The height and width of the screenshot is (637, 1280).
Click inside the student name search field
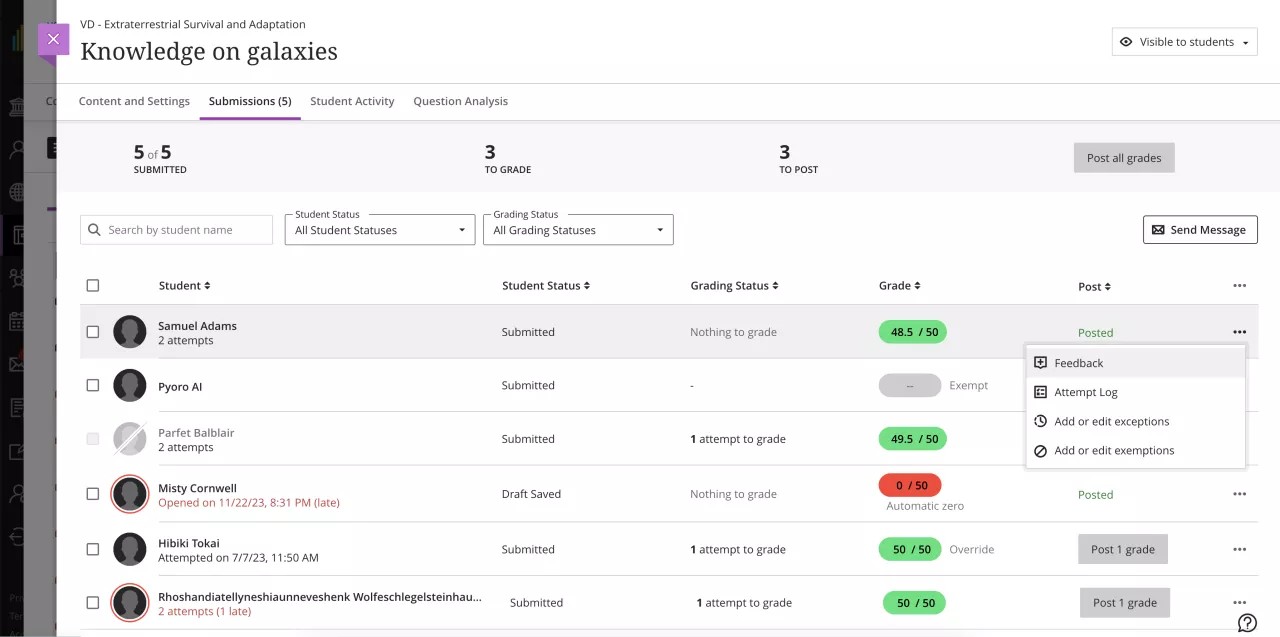tap(176, 229)
